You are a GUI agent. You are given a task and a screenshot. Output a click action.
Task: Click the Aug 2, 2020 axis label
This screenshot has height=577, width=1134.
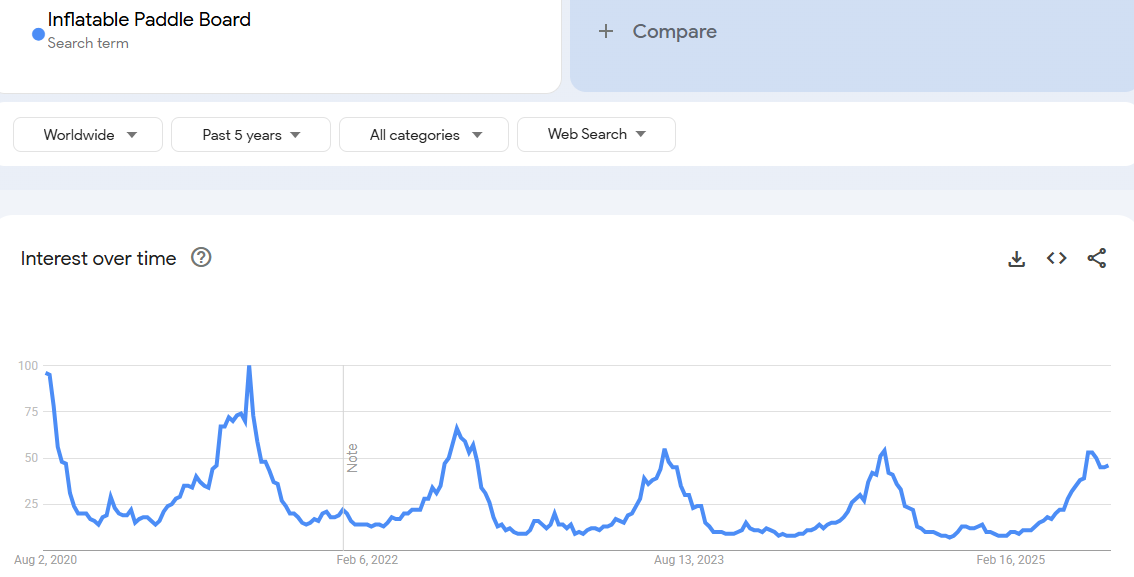(x=46, y=560)
